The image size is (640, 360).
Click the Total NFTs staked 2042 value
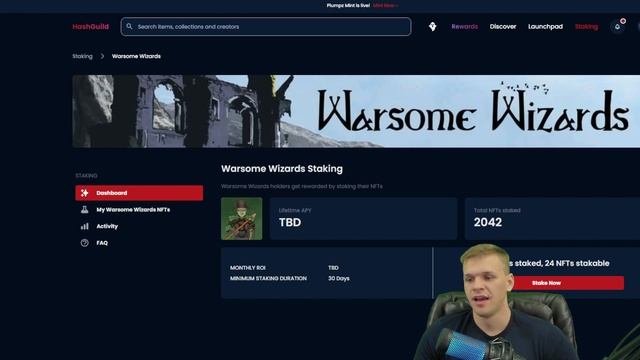tap(488, 222)
